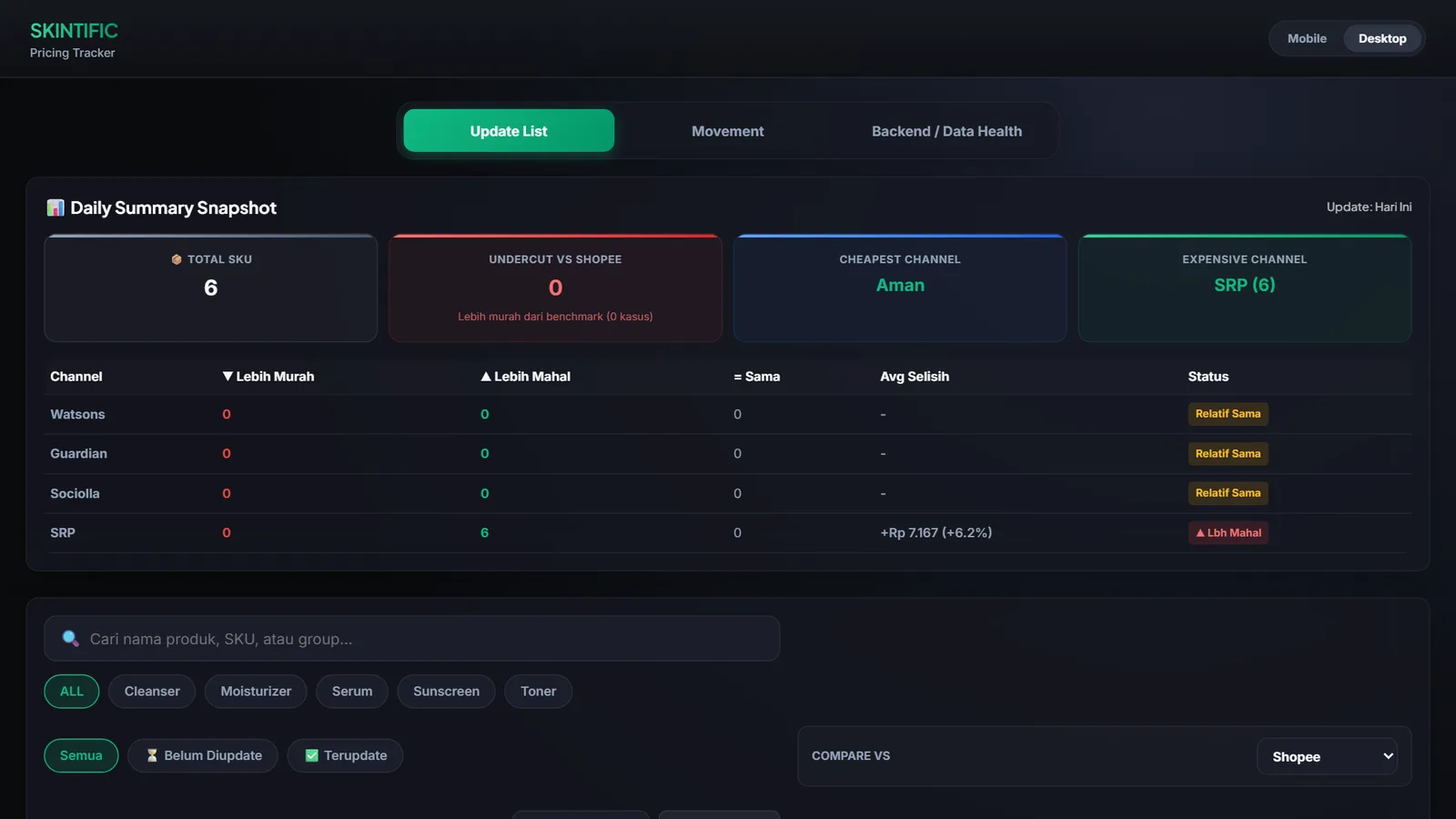Open the Update List tab

(509, 131)
